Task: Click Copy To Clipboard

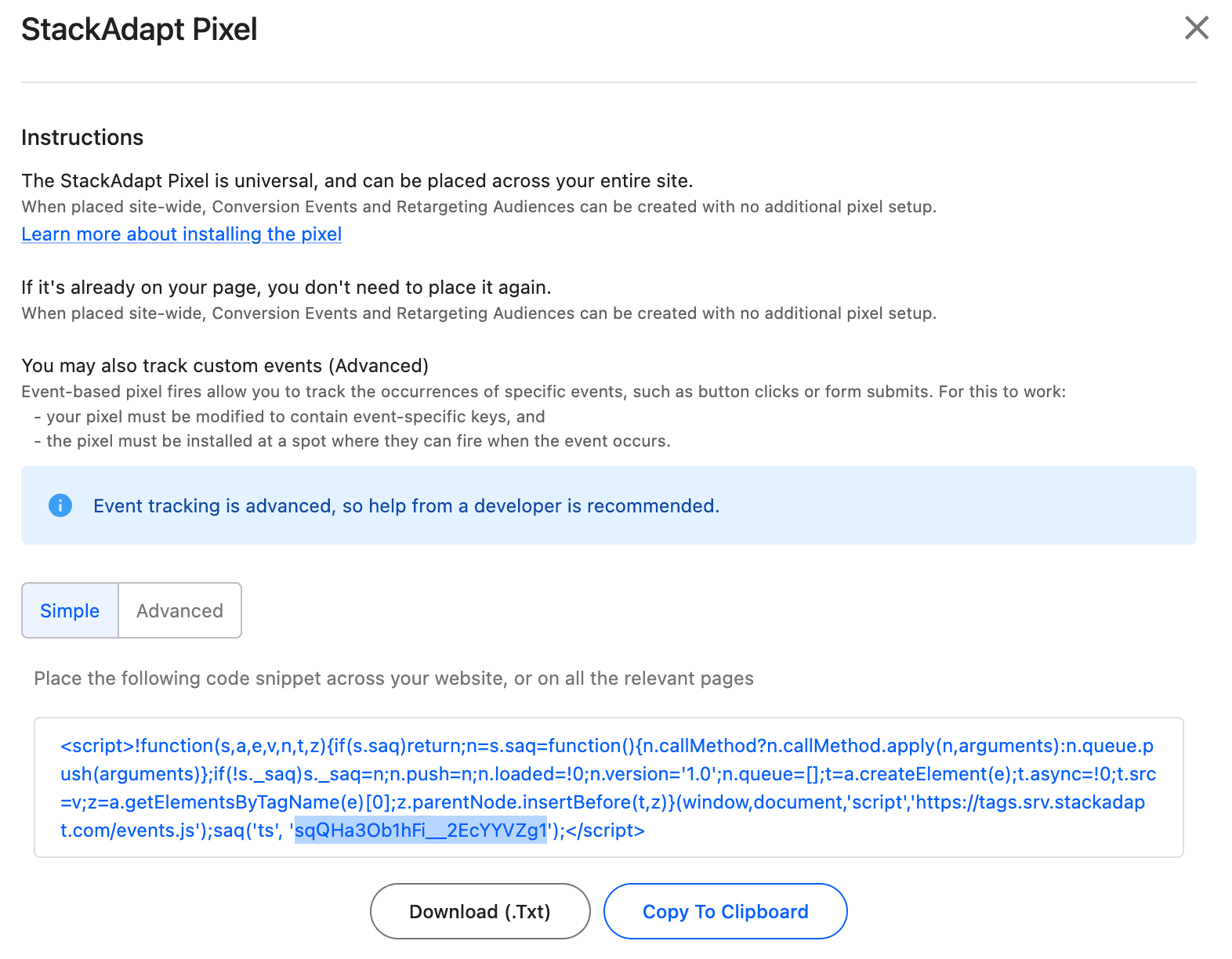Action: [x=725, y=911]
